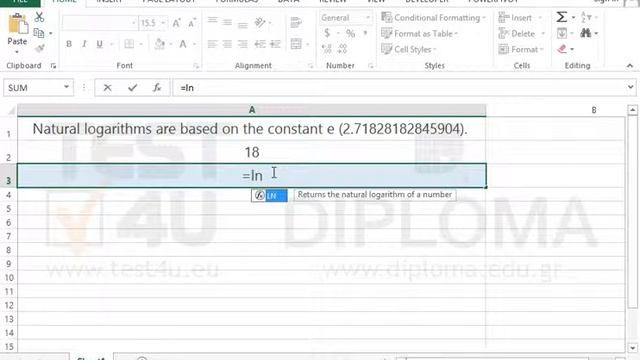The image size is (640, 360).
Task: Click the Increase Decimal icon
Action: click(327, 49)
